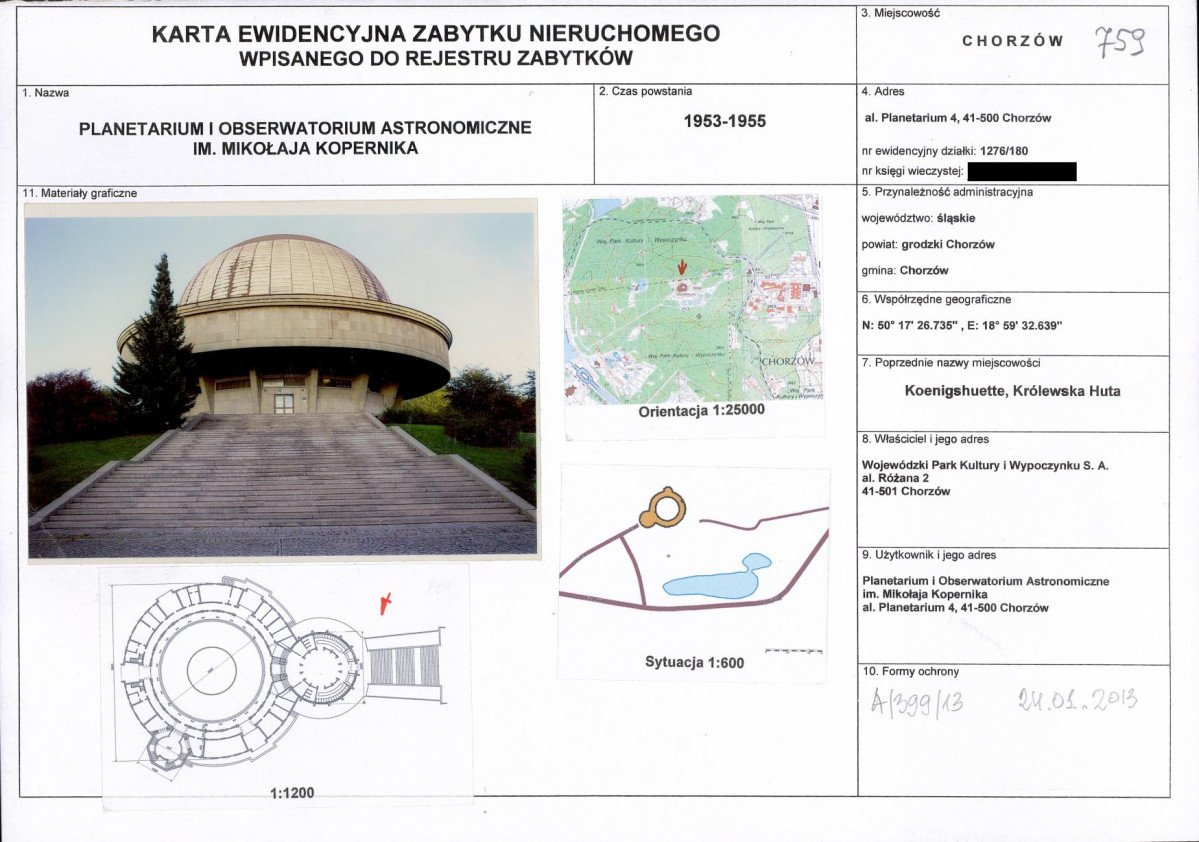This screenshot has height=842, width=1199.
Task: Click the orange ring building symbol
Action: tap(663, 507)
